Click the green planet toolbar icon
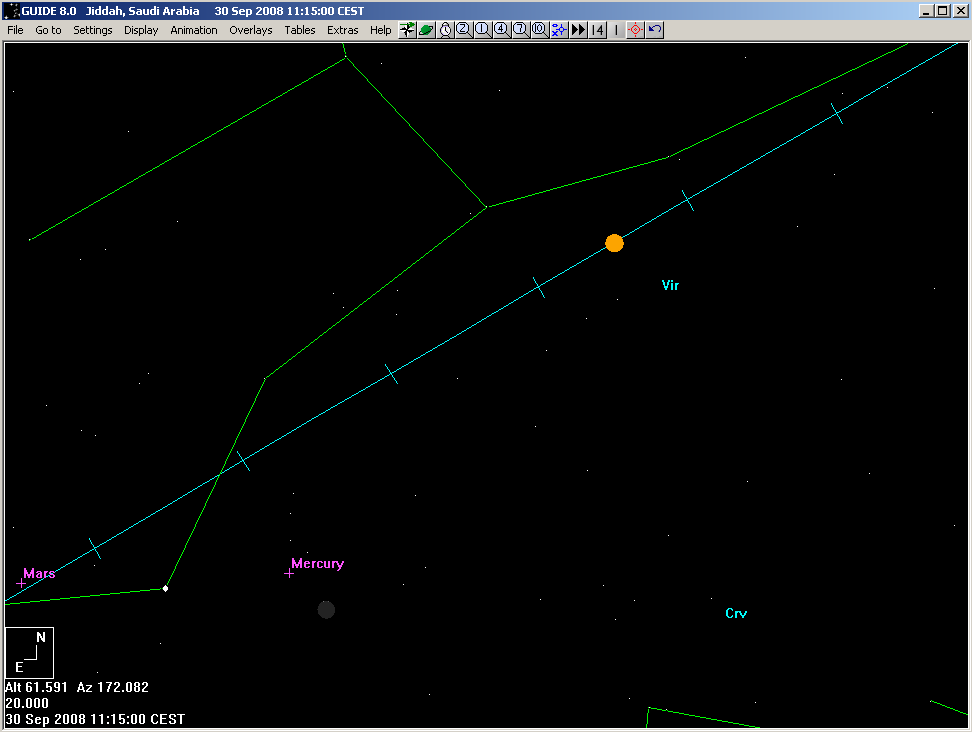Image resolution: width=972 pixels, height=732 pixels. tap(427, 30)
